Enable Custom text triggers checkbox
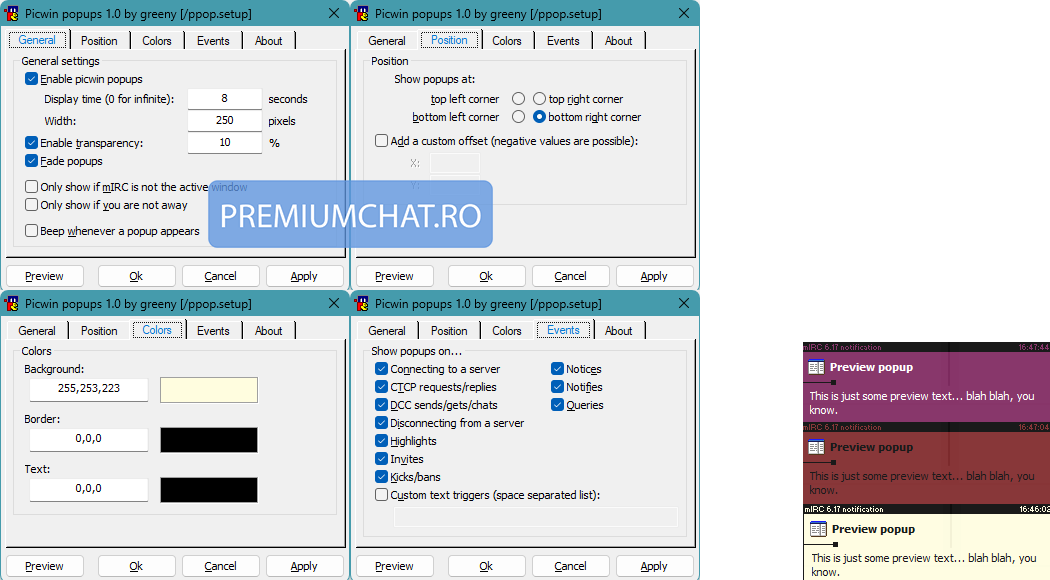Viewport: 1050px width, 580px height. click(x=382, y=496)
